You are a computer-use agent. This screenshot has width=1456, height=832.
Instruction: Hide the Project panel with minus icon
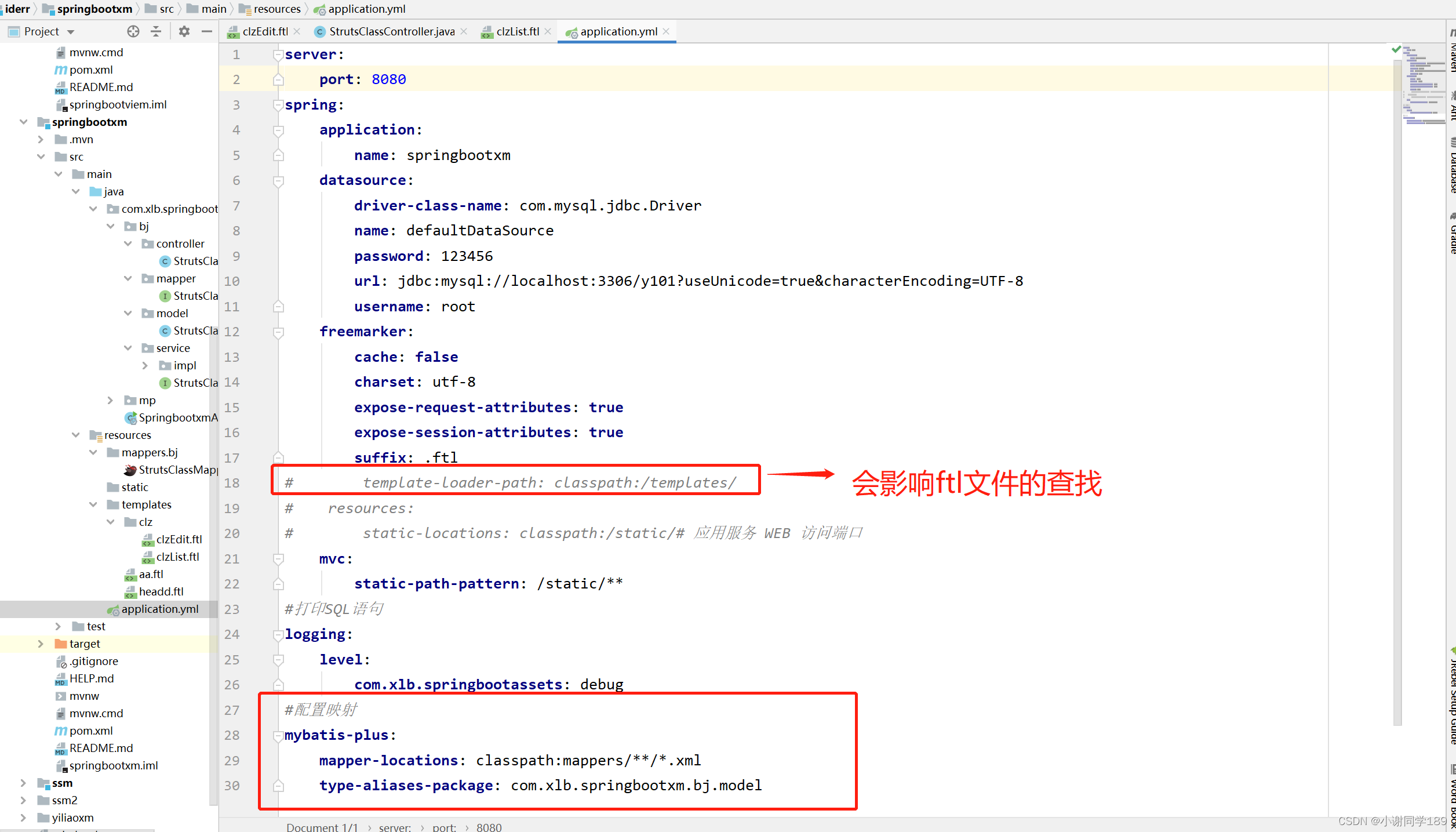[x=207, y=31]
